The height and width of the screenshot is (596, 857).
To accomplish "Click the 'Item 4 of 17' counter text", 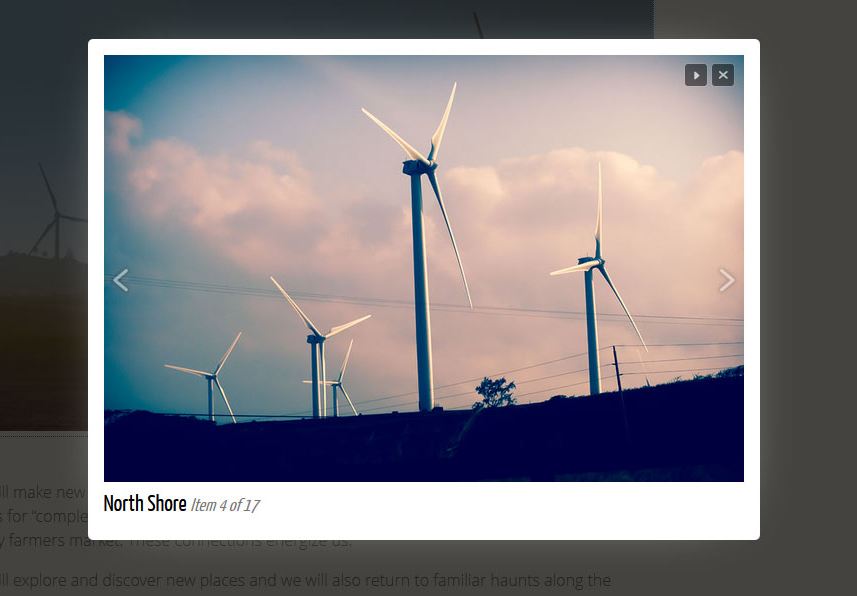I will pos(225,505).
